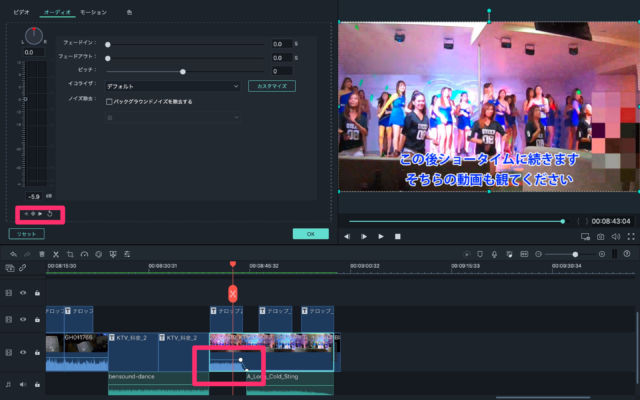Select the bensound-dance audio clip
Image resolution: width=640 pixels, height=400 pixels.
point(158,384)
